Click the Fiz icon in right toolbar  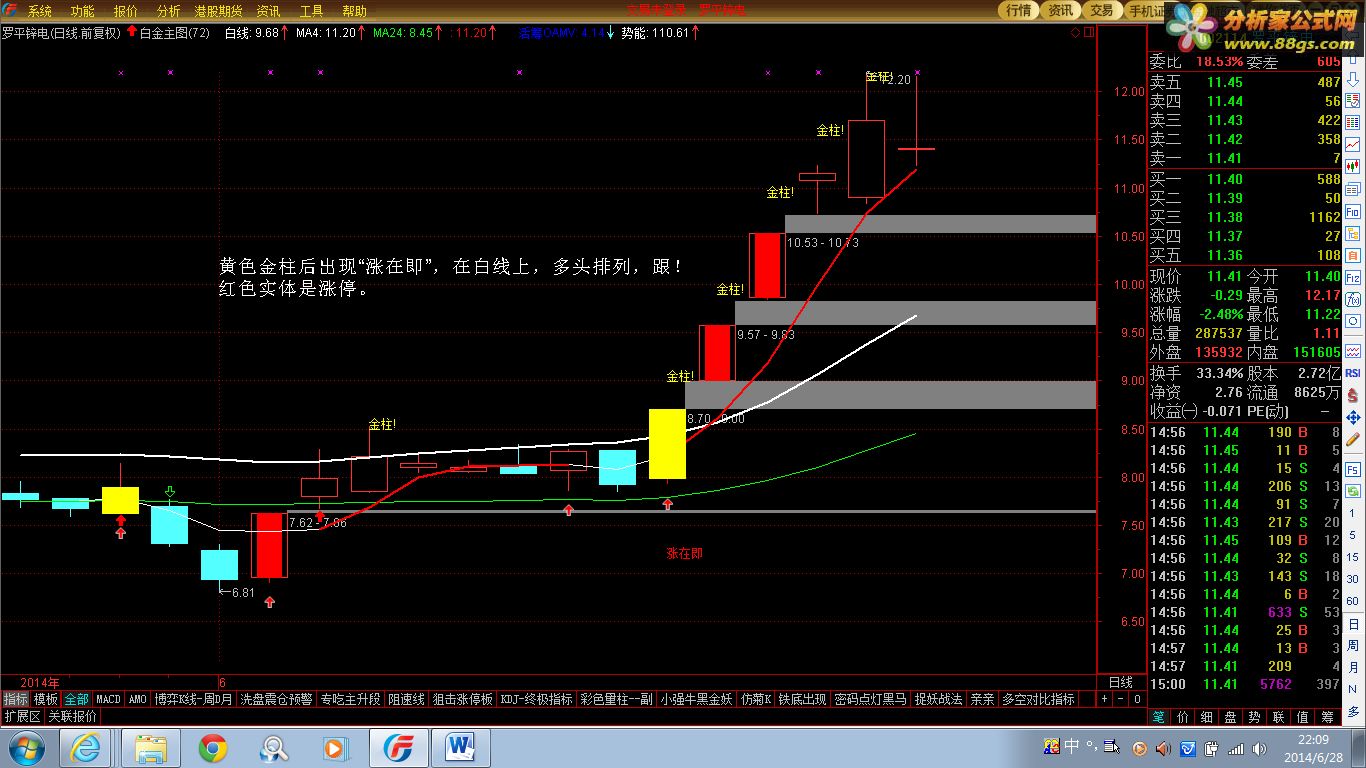coord(1353,277)
